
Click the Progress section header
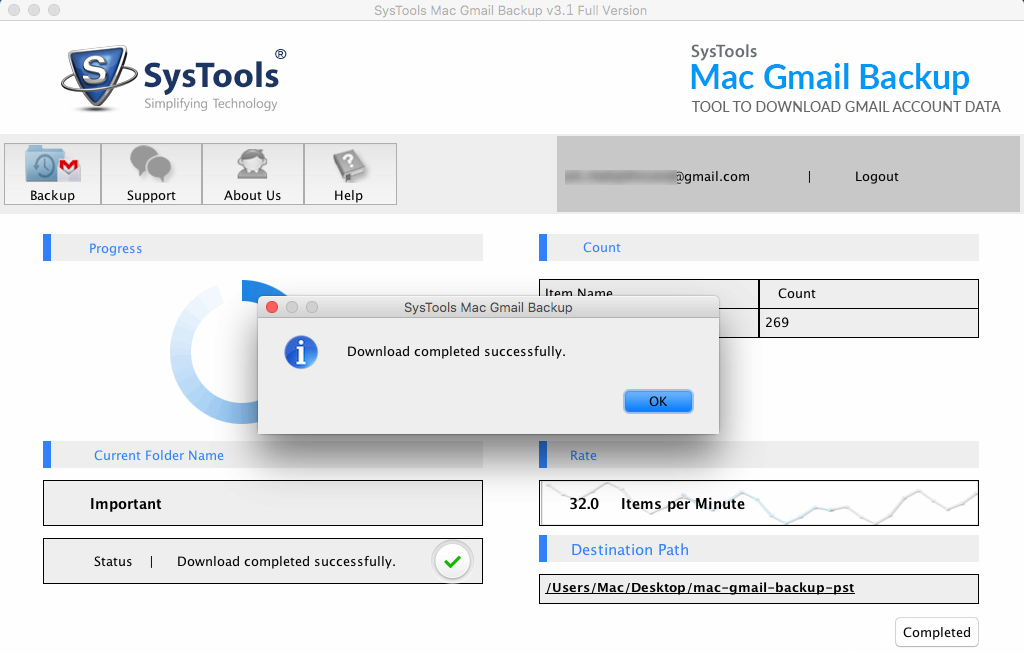tap(263, 248)
